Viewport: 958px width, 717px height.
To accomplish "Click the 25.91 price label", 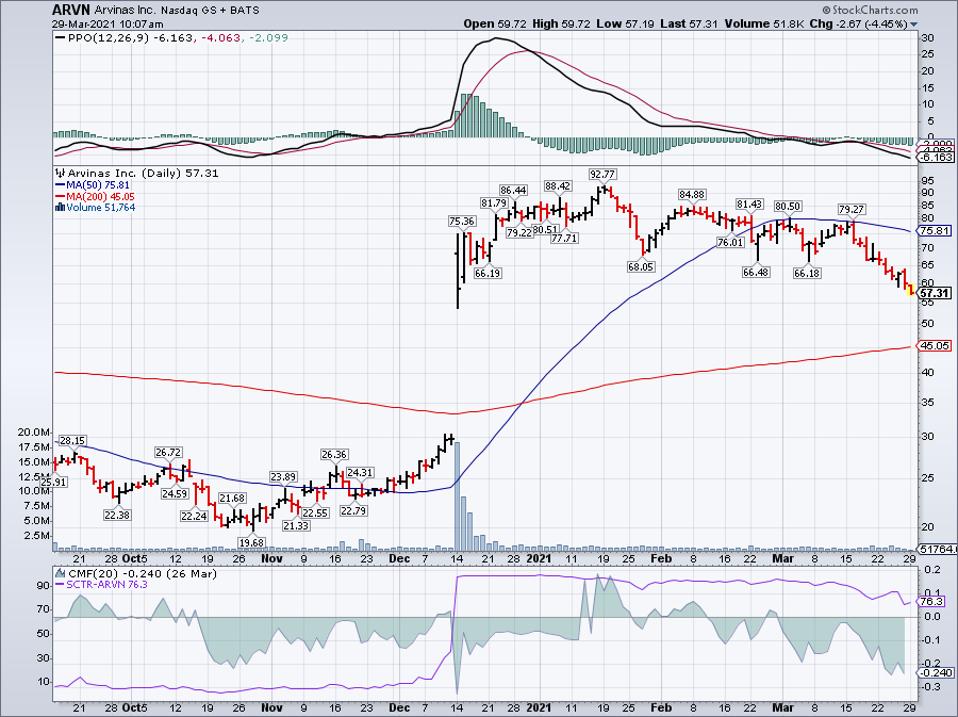I will point(54,482).
